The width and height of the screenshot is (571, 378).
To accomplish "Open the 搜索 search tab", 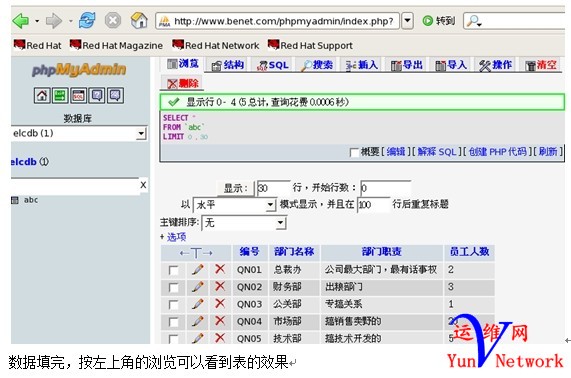I will (317, 66).
